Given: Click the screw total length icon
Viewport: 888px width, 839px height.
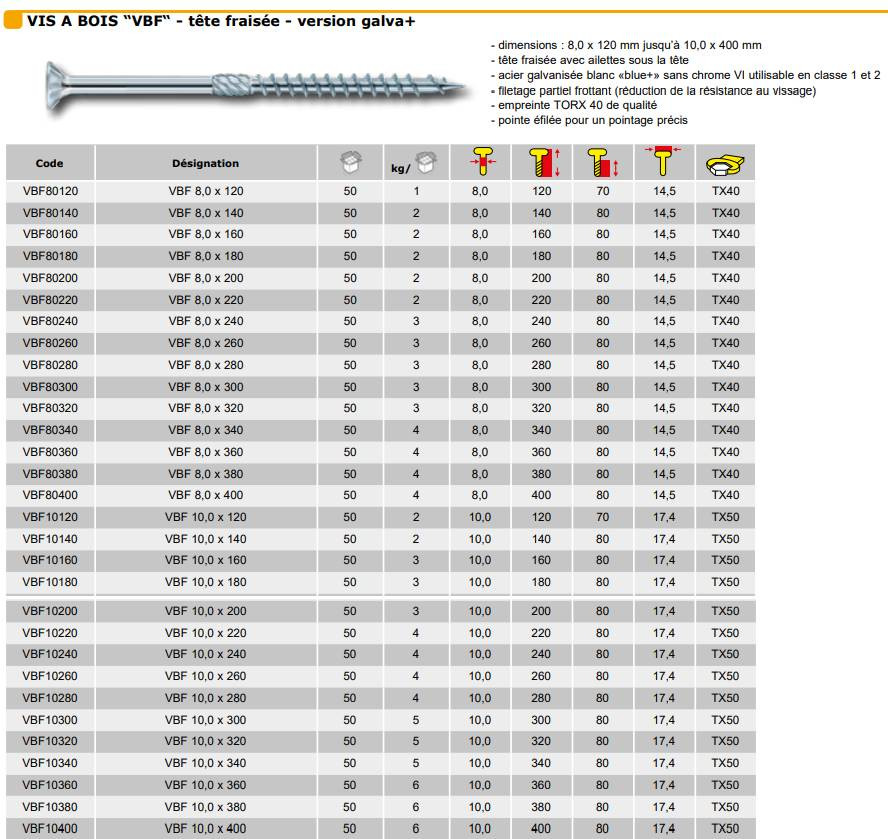Looking at the screenshot, I should 541,163.
